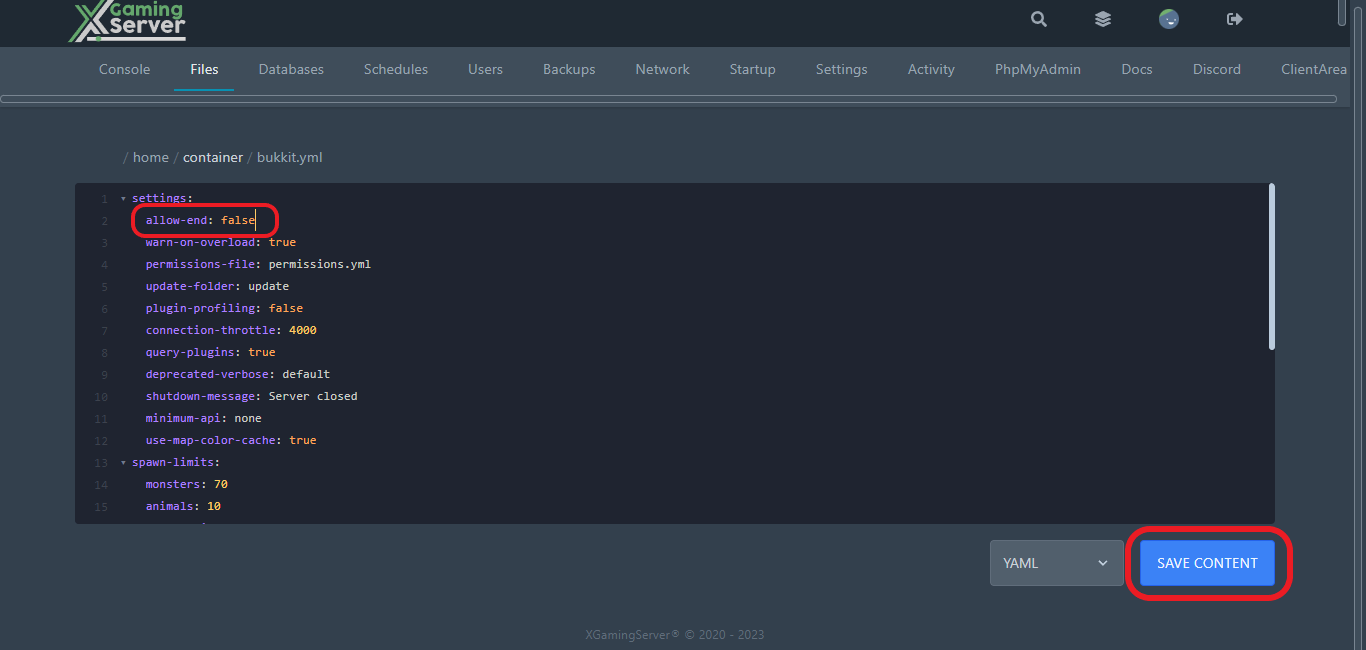Screen dimensions: 1366x650
Task: Collapse the settings section fold arrow
Action: point(123,198)
